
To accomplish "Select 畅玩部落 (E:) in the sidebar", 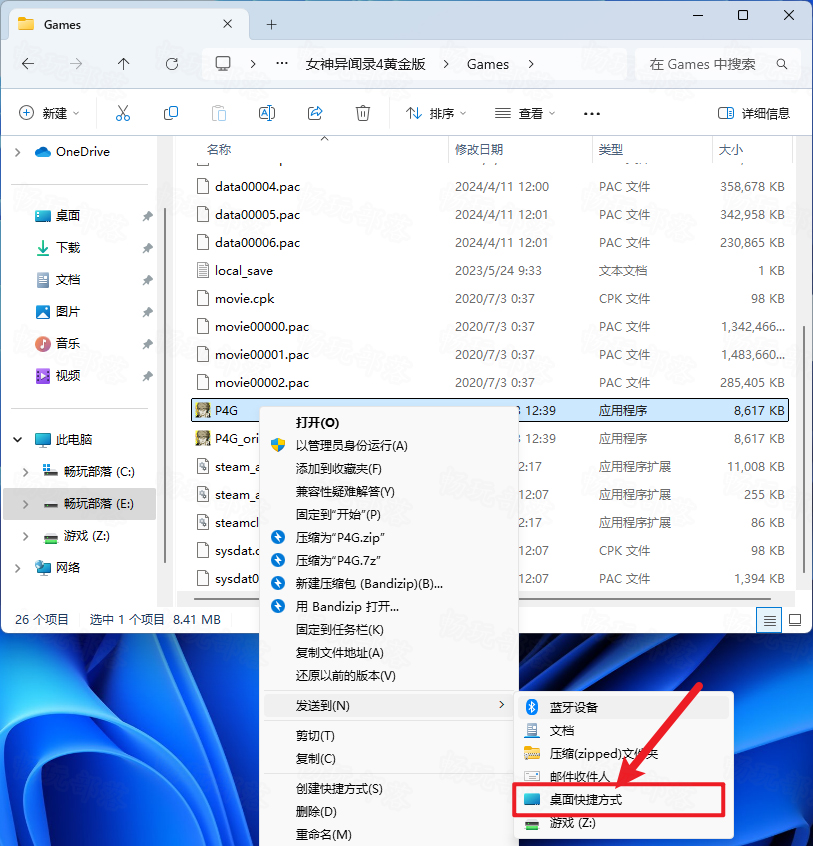I will [80, 504].
